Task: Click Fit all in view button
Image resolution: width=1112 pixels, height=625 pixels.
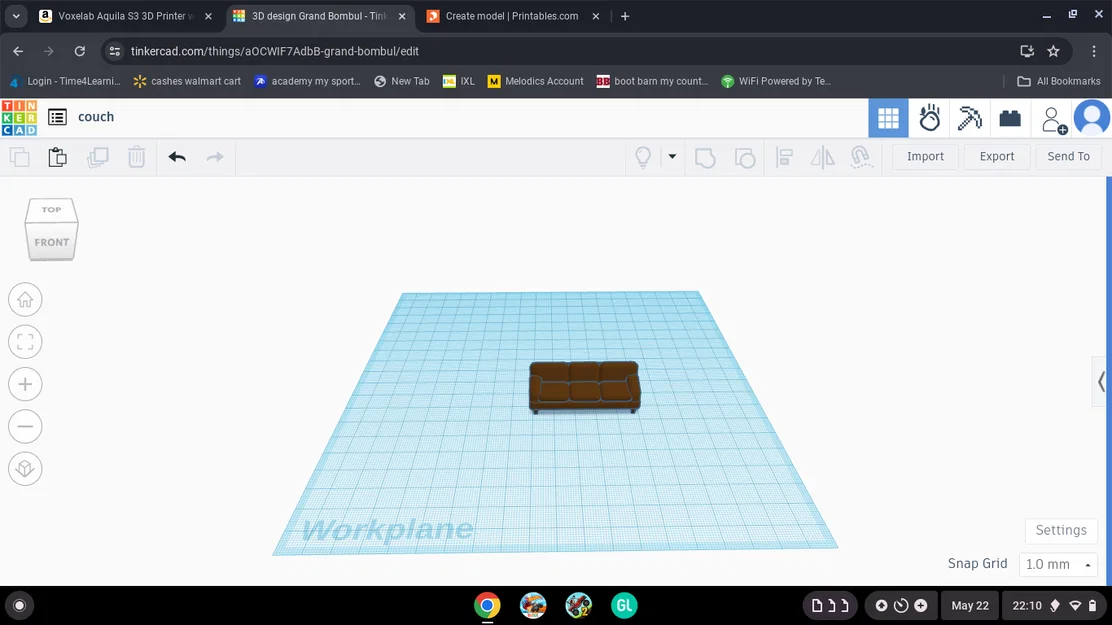Action: (x=25, y=342)
